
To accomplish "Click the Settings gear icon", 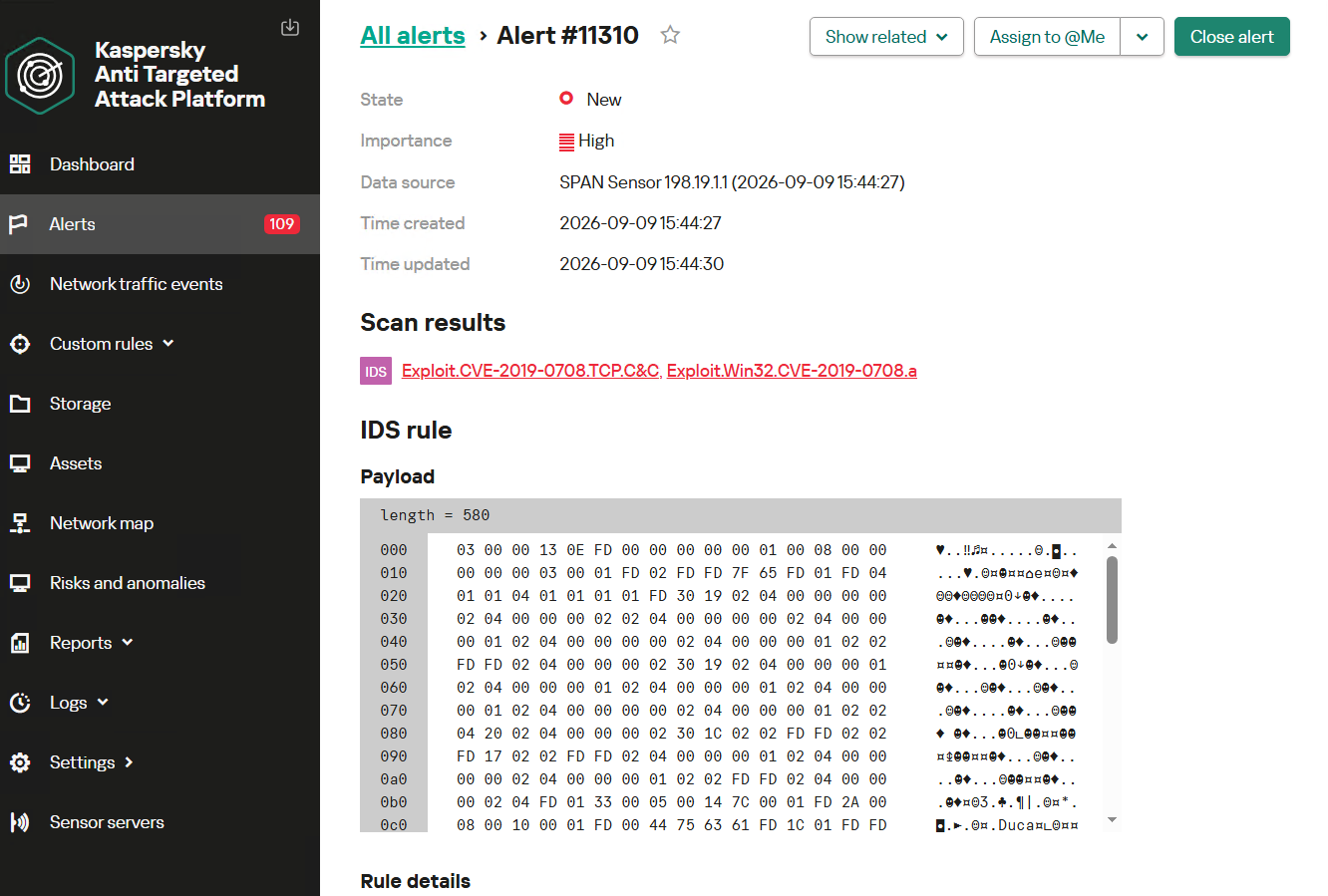I will click(20, 762).
